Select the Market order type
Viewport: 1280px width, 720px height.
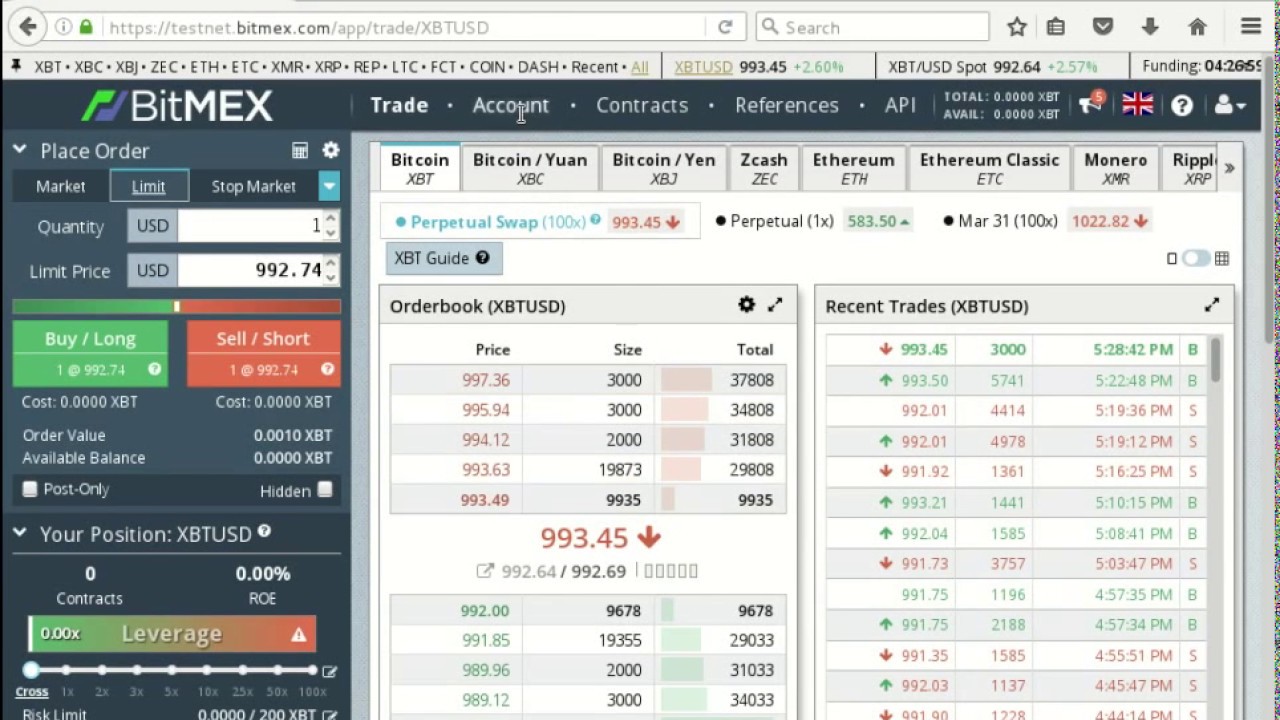[x=60, y=186]
